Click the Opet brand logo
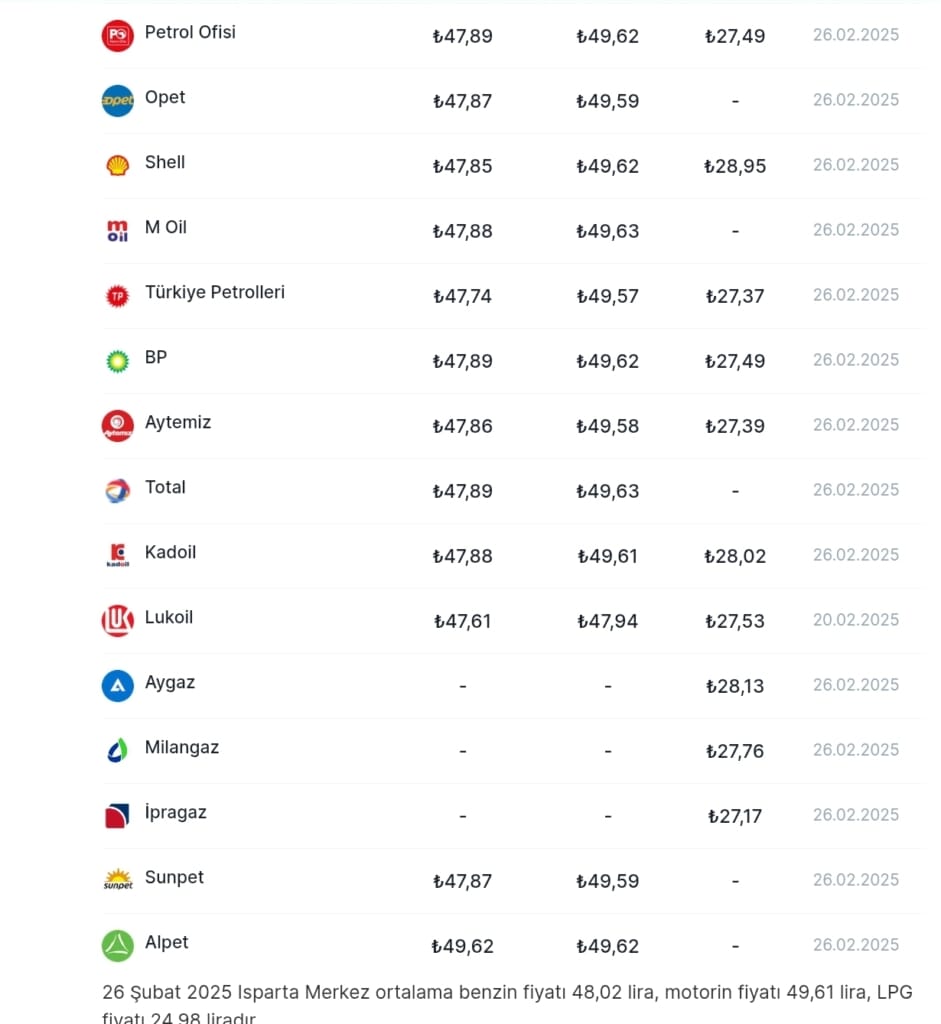This screenshot has height=1024, width=941. pos(117,101)
